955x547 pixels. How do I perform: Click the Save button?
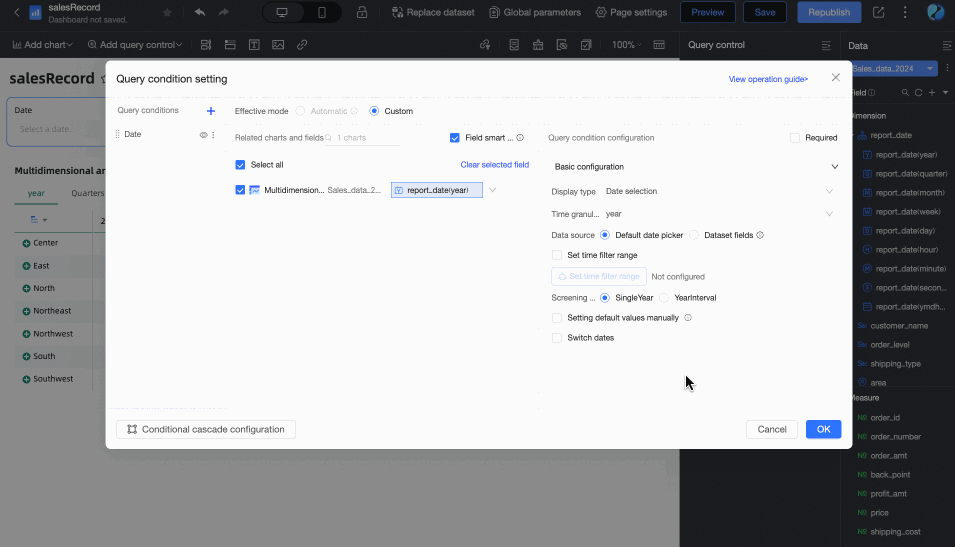coord(765,12)
